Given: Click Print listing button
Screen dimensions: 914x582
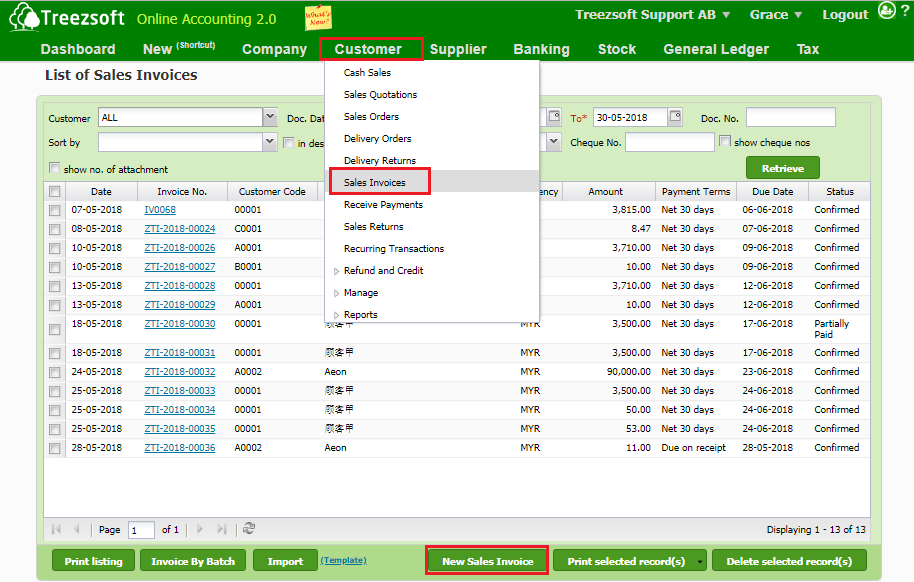Looking at the screenshot, I should (93, 562).
